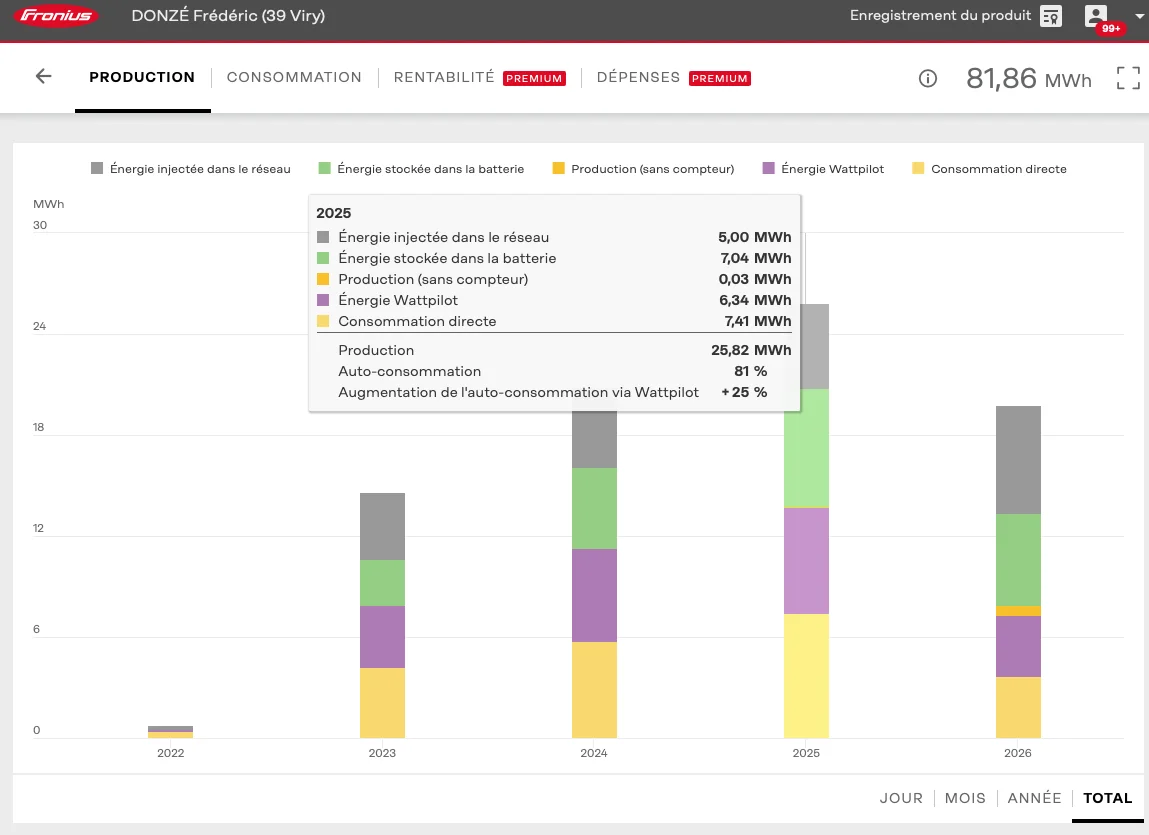The height and width of the screenshot is (835, 1149).
Task: Click the Auto-consommation 81 % tooltip value
Action: click(750, 371)
